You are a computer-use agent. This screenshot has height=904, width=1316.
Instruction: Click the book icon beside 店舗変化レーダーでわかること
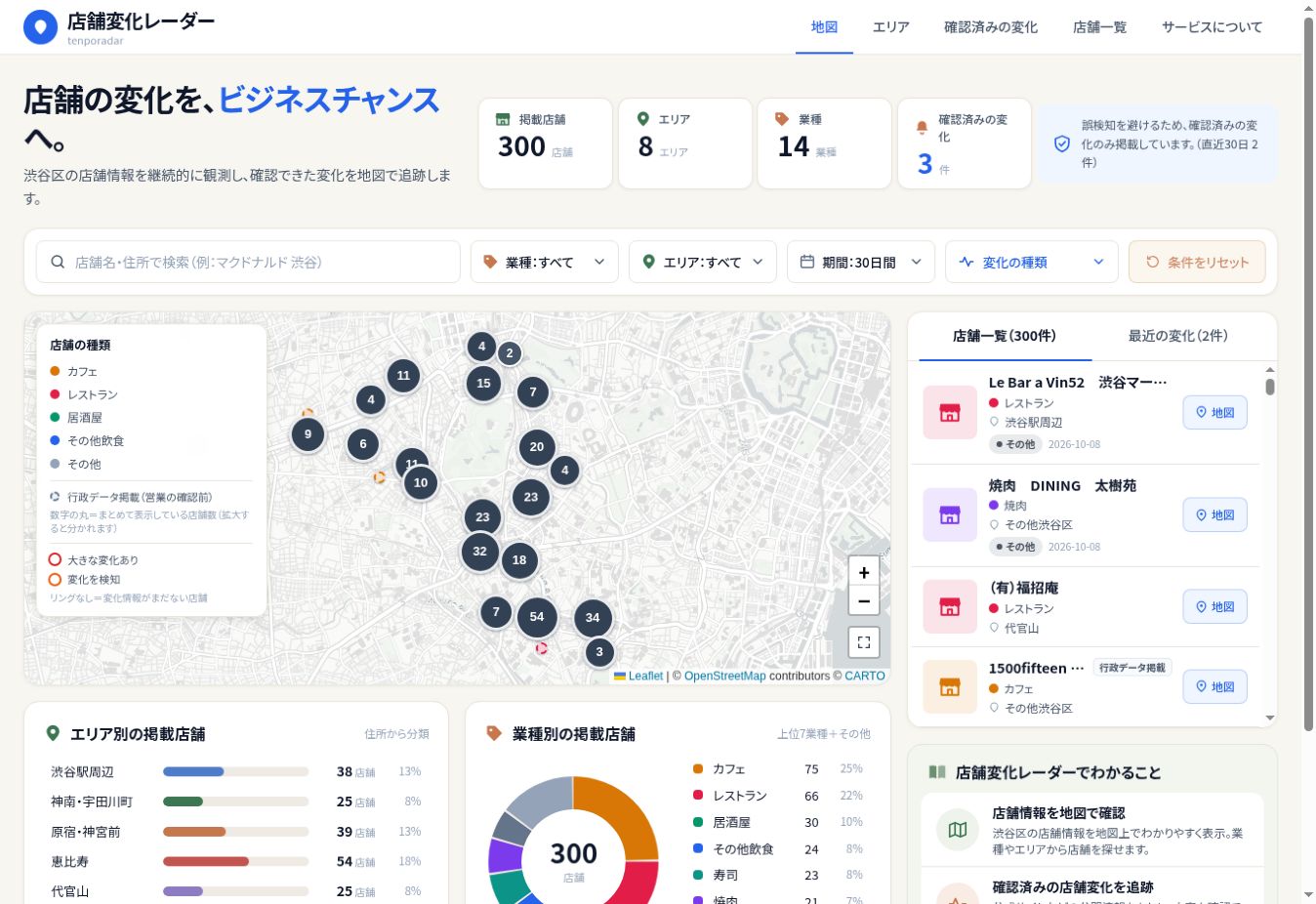click(937, 772)
